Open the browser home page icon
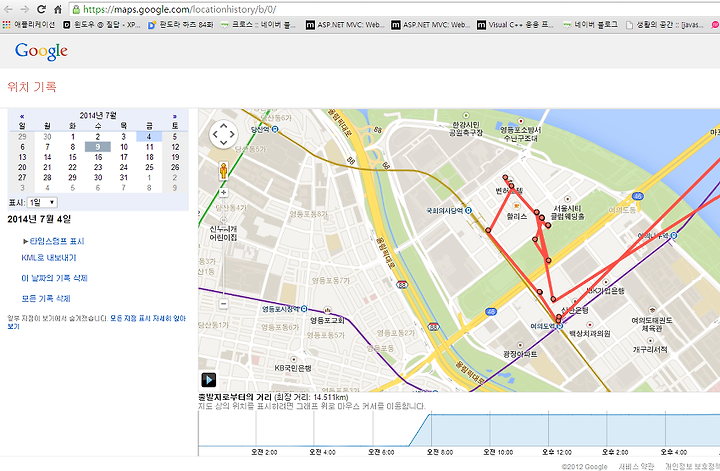720x471 pixels. [58, 9]
